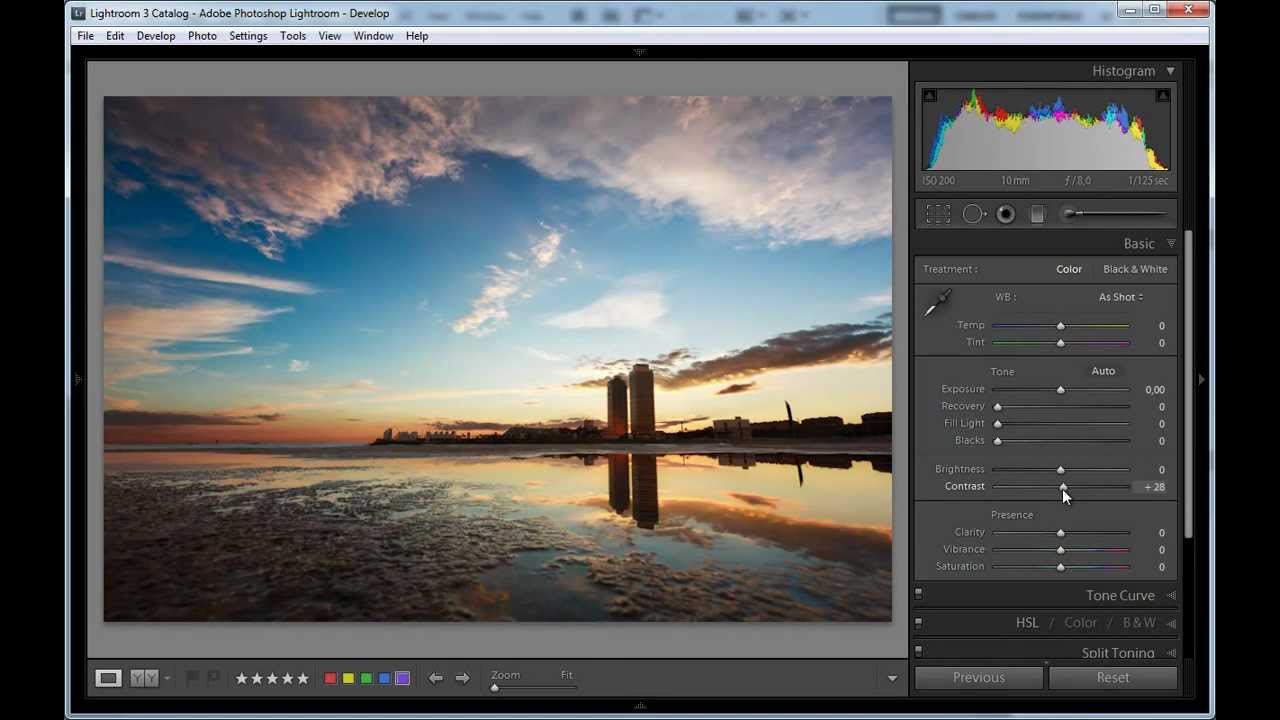The image size is (1280, 720).
Task: Select the Graduated Filter tool
Action: click(x=1037, y=214)
